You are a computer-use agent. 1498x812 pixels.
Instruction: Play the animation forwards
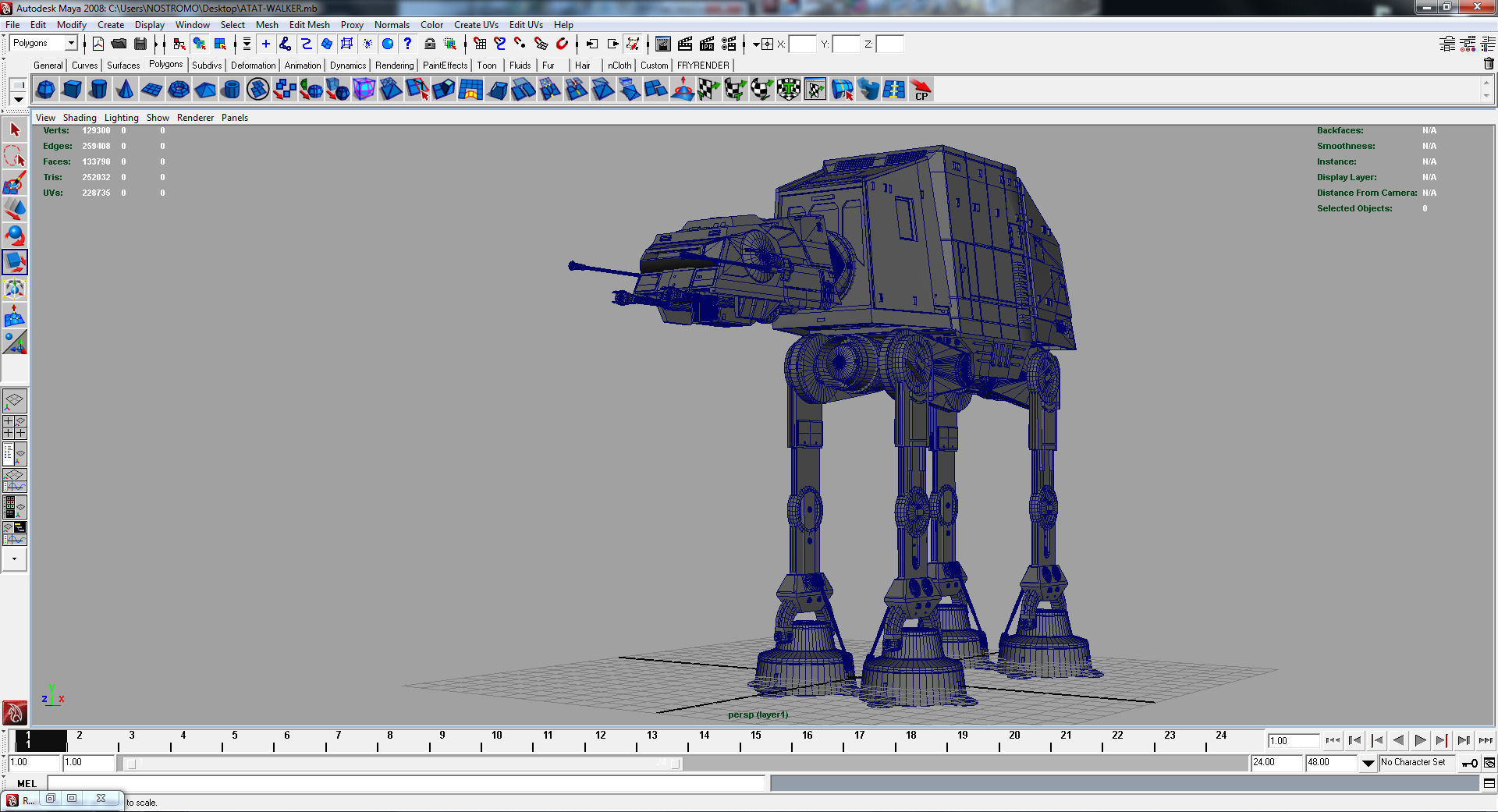pyautogui.click(x=1421, y=741)
